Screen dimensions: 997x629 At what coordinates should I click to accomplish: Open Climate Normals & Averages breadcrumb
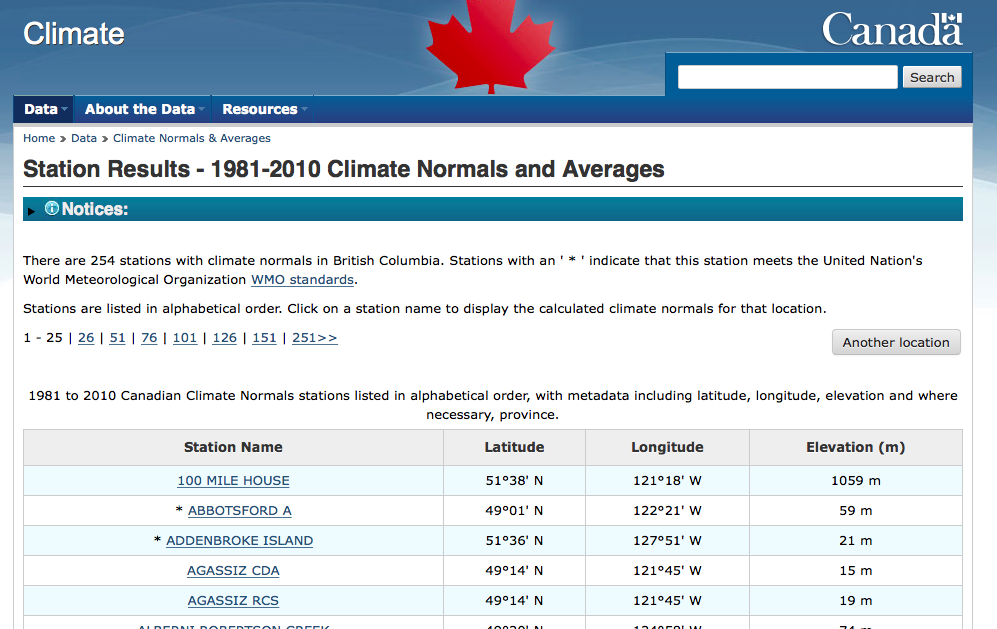click(192, 138)
